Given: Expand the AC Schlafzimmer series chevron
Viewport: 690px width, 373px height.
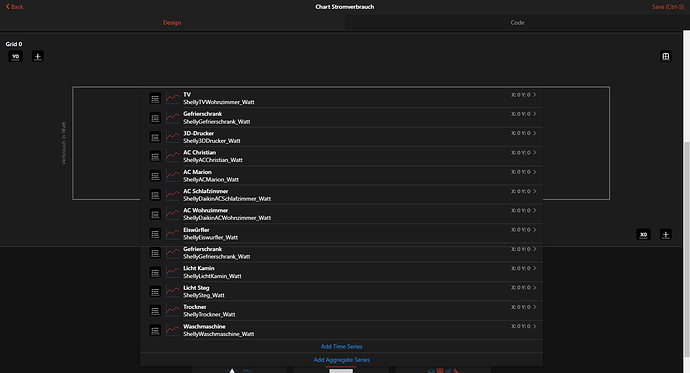Looking at the screenshot, I should click(x=535, y=191).
